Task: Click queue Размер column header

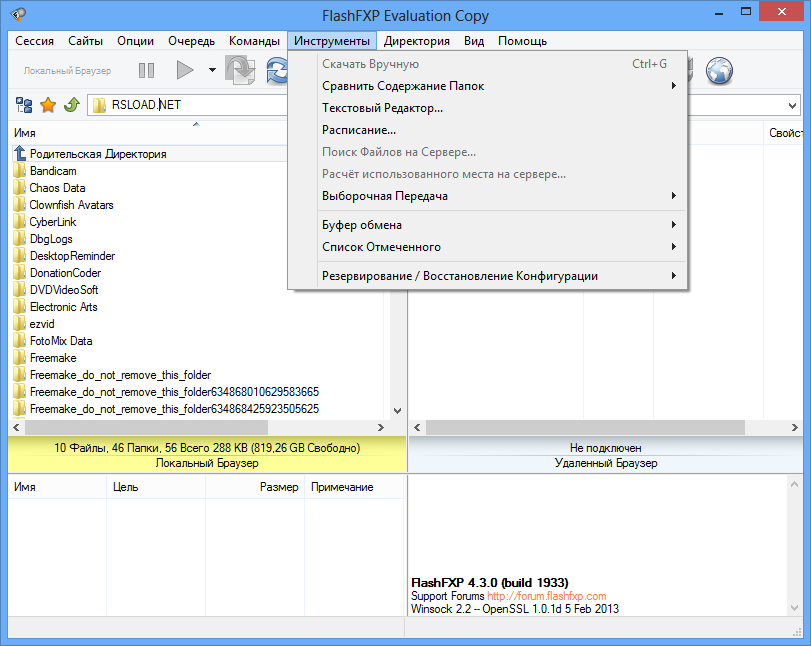Action: pyautogui.click(x=255, y=487)
